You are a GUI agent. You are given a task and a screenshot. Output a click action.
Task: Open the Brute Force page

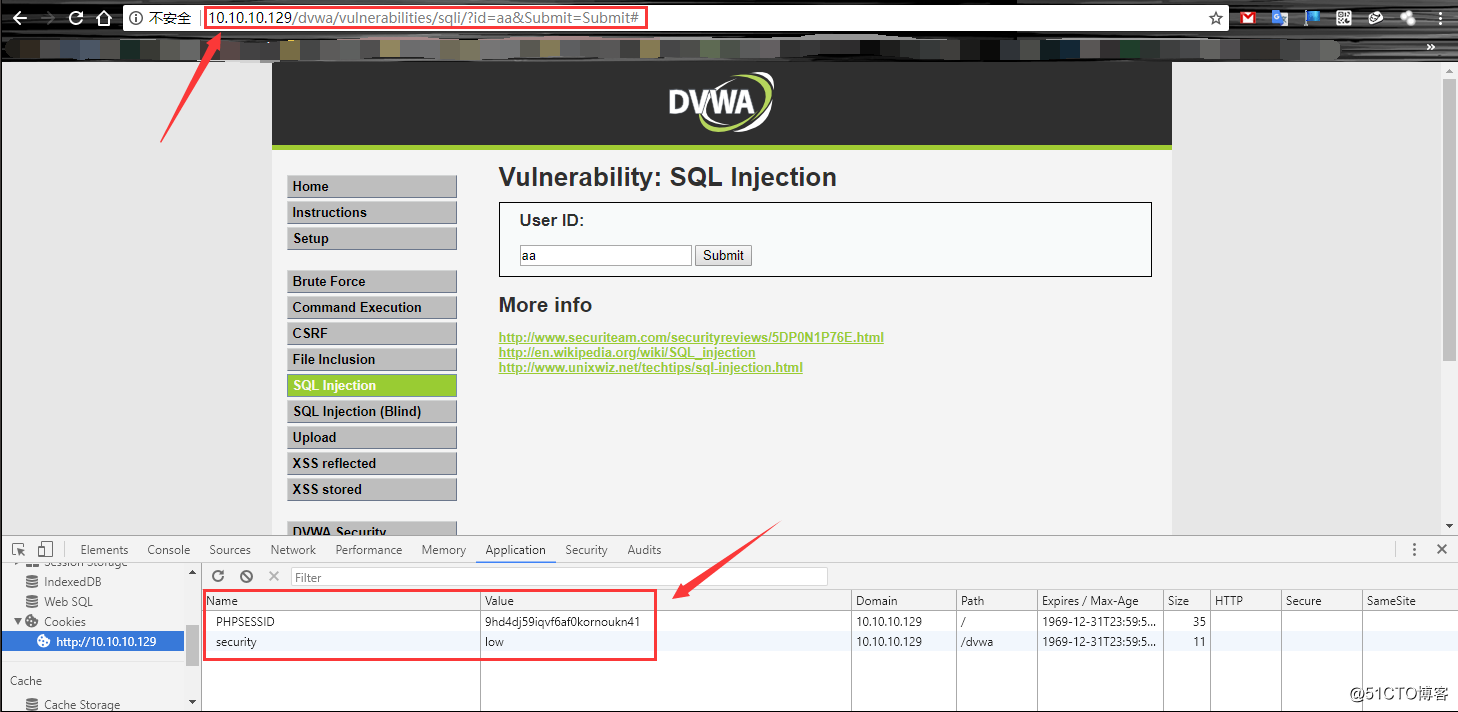tap(372, 281)
